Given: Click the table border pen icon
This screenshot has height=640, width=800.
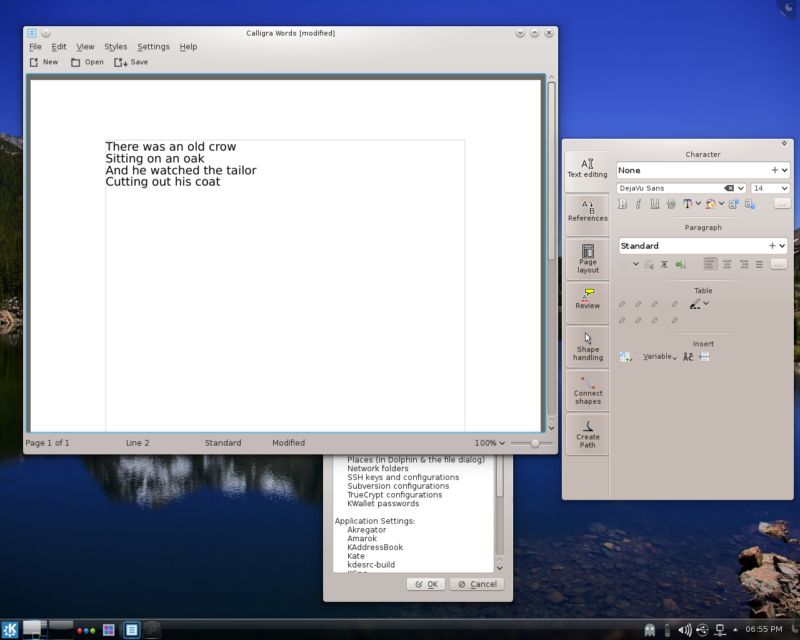Looking at the screenshot, I should pyautogui.click(x=695, y=304).
